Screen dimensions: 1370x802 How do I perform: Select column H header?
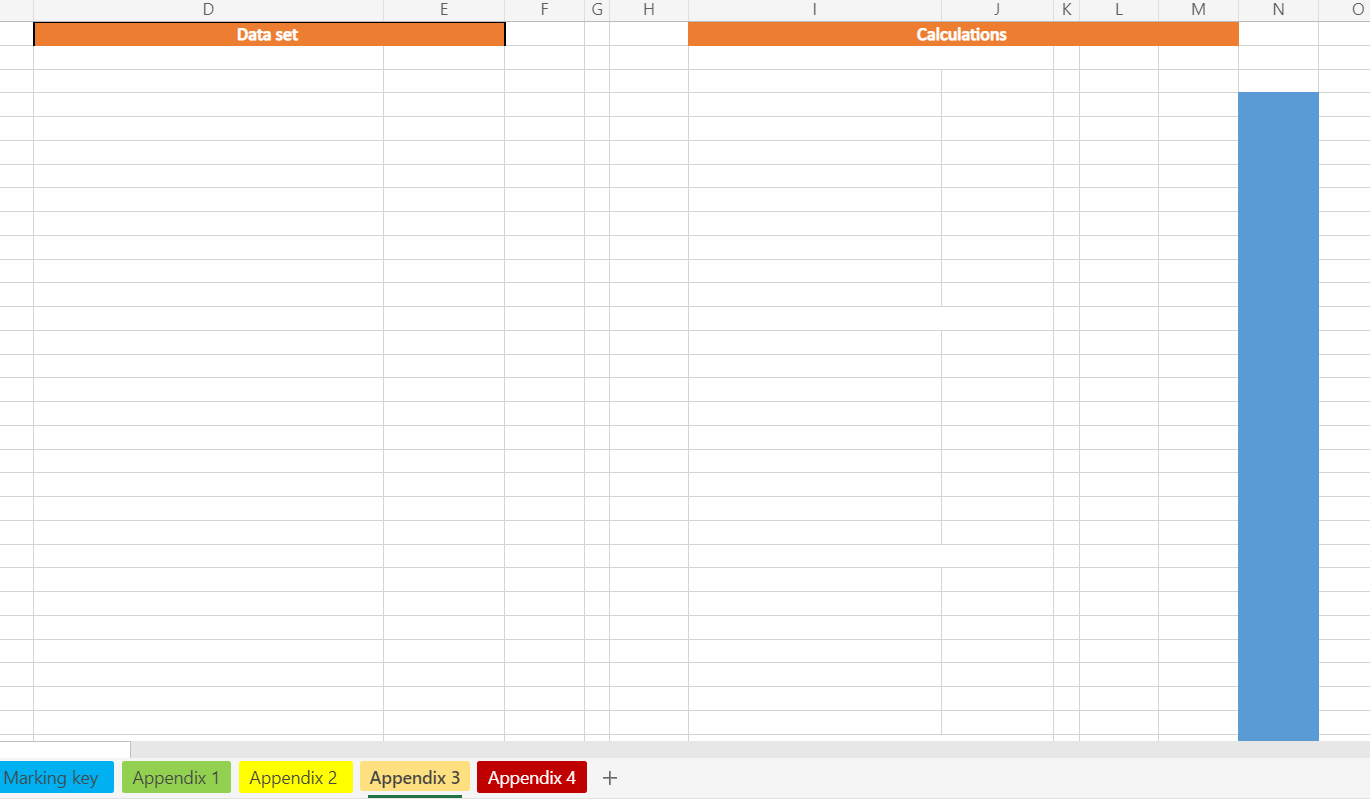tap(649, 10)
